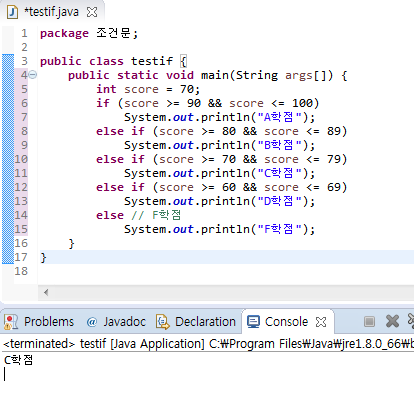Click the string "B학점" on line 9
Viewport: 414px width, 399px height.
(279, 145)
